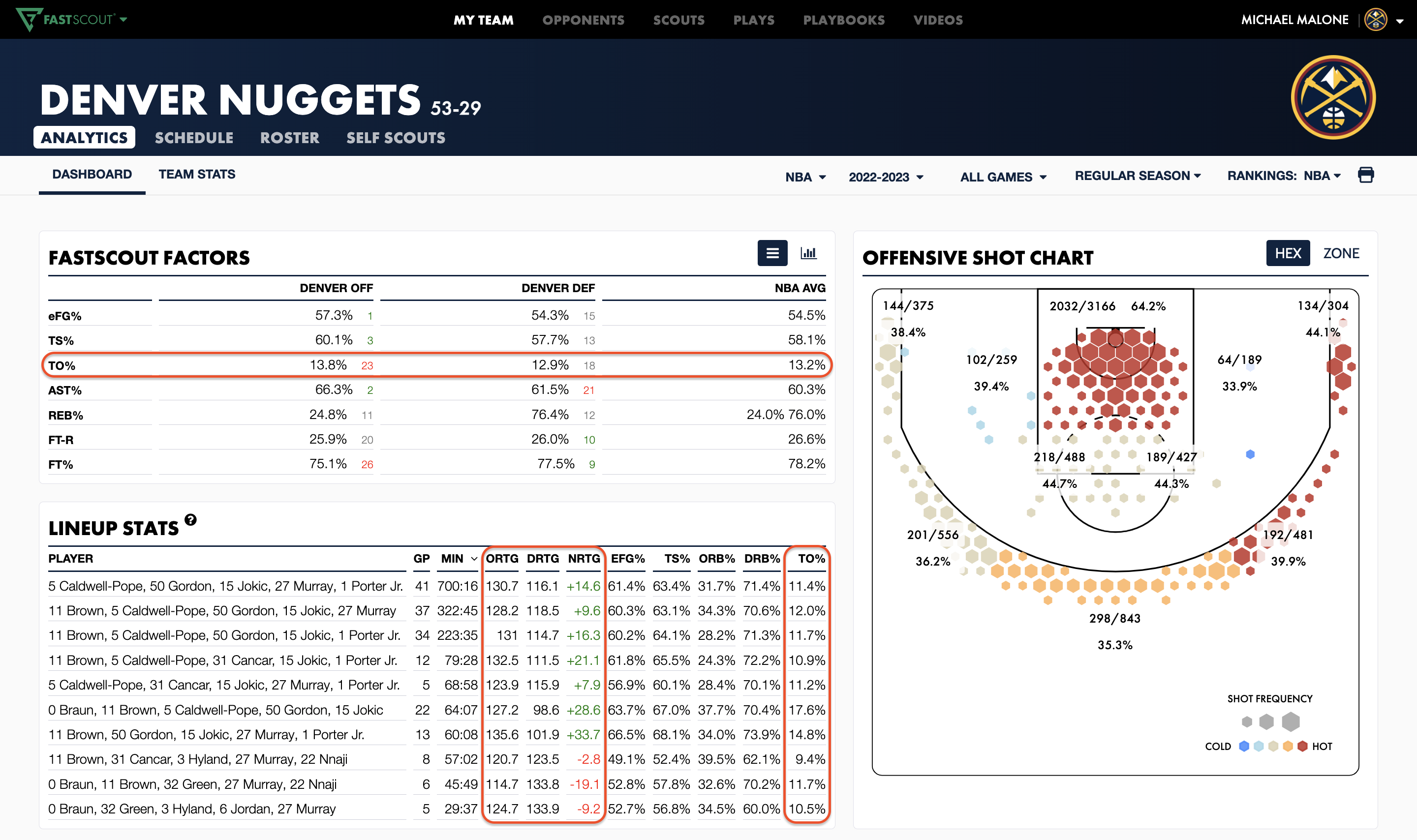Viewport: 1417px width, 840px height.
Task: Open the ROSTER page link
Action: tap(289, 138)
